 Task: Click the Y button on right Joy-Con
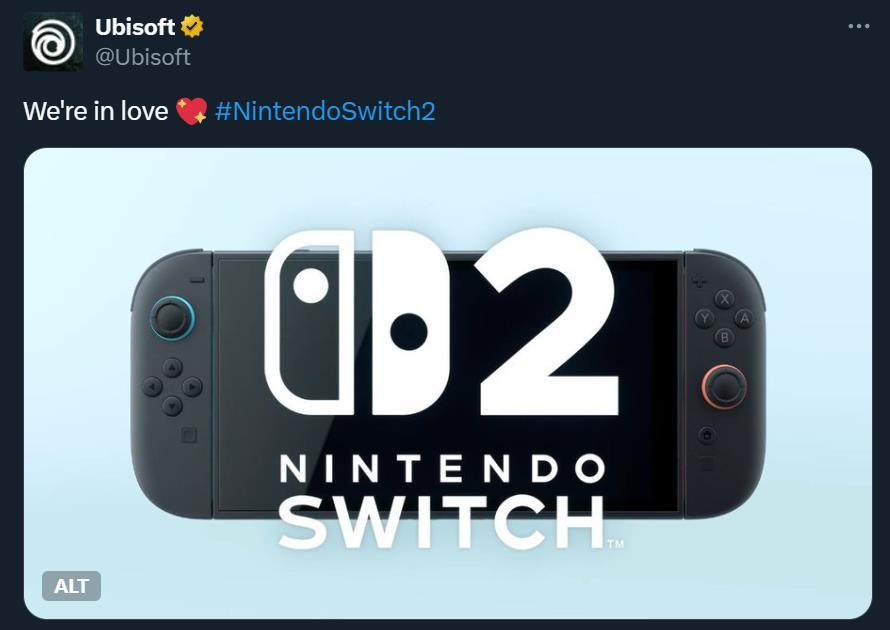click(x=704, y=318)
